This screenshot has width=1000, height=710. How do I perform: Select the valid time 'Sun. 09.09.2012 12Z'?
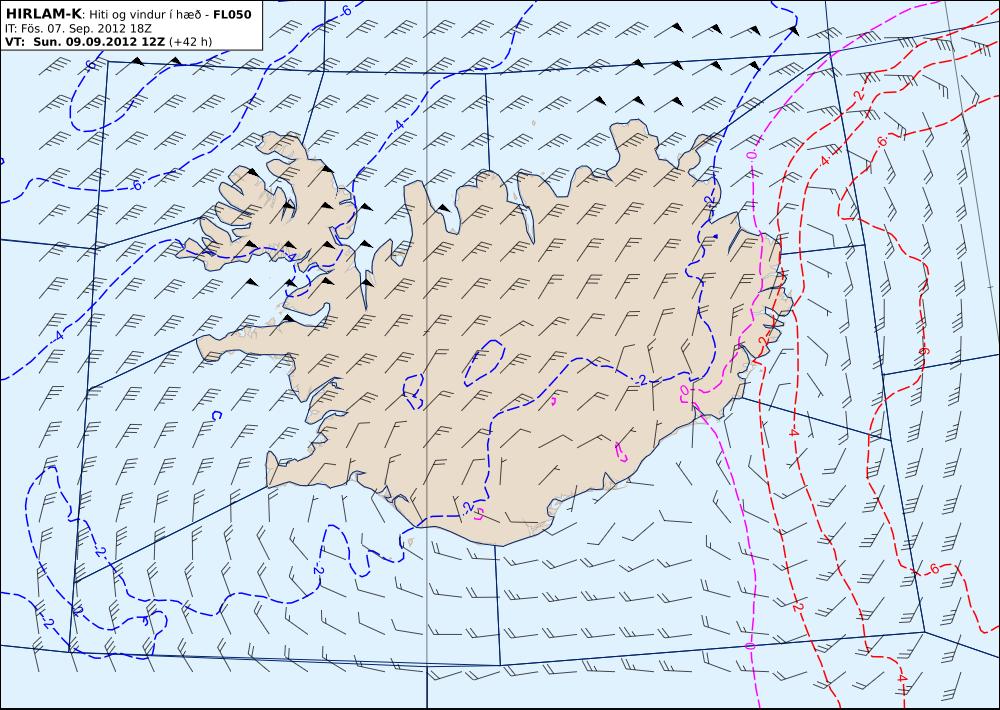click(x=99, y=41)
